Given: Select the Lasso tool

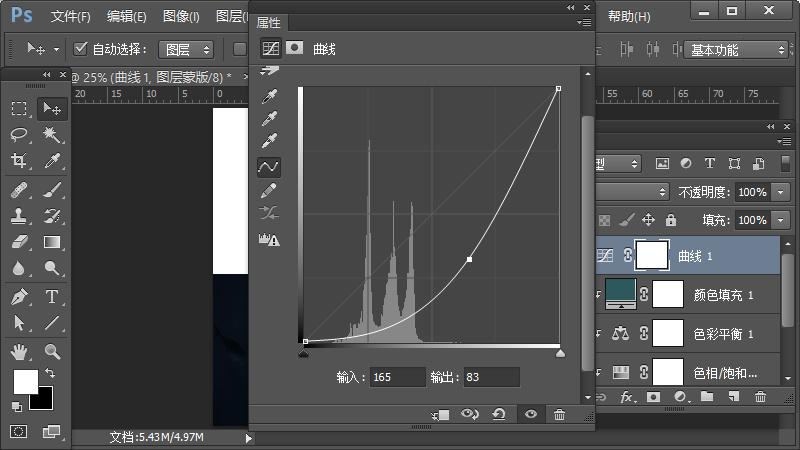Looking at the screenshot, I should (19, 135).
